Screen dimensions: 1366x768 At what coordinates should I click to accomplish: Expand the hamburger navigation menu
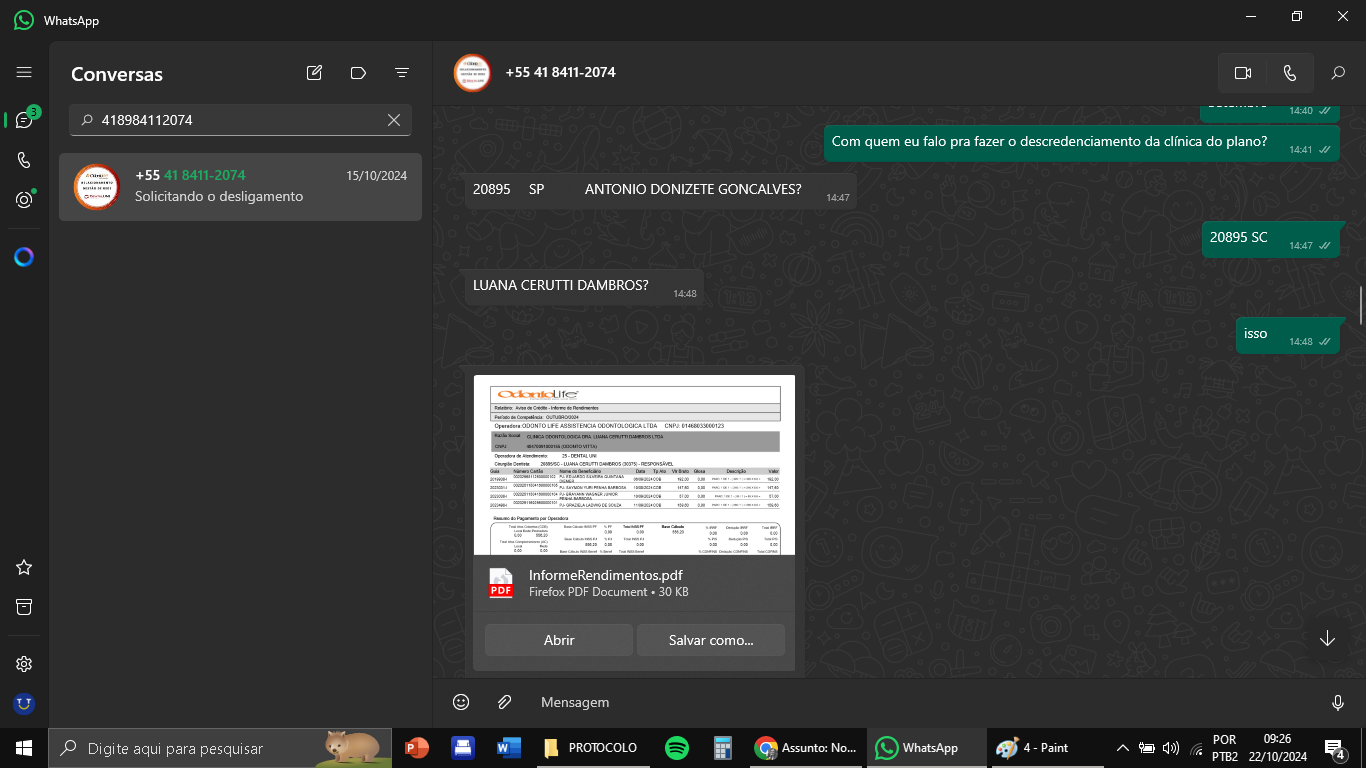pos(24,73)
